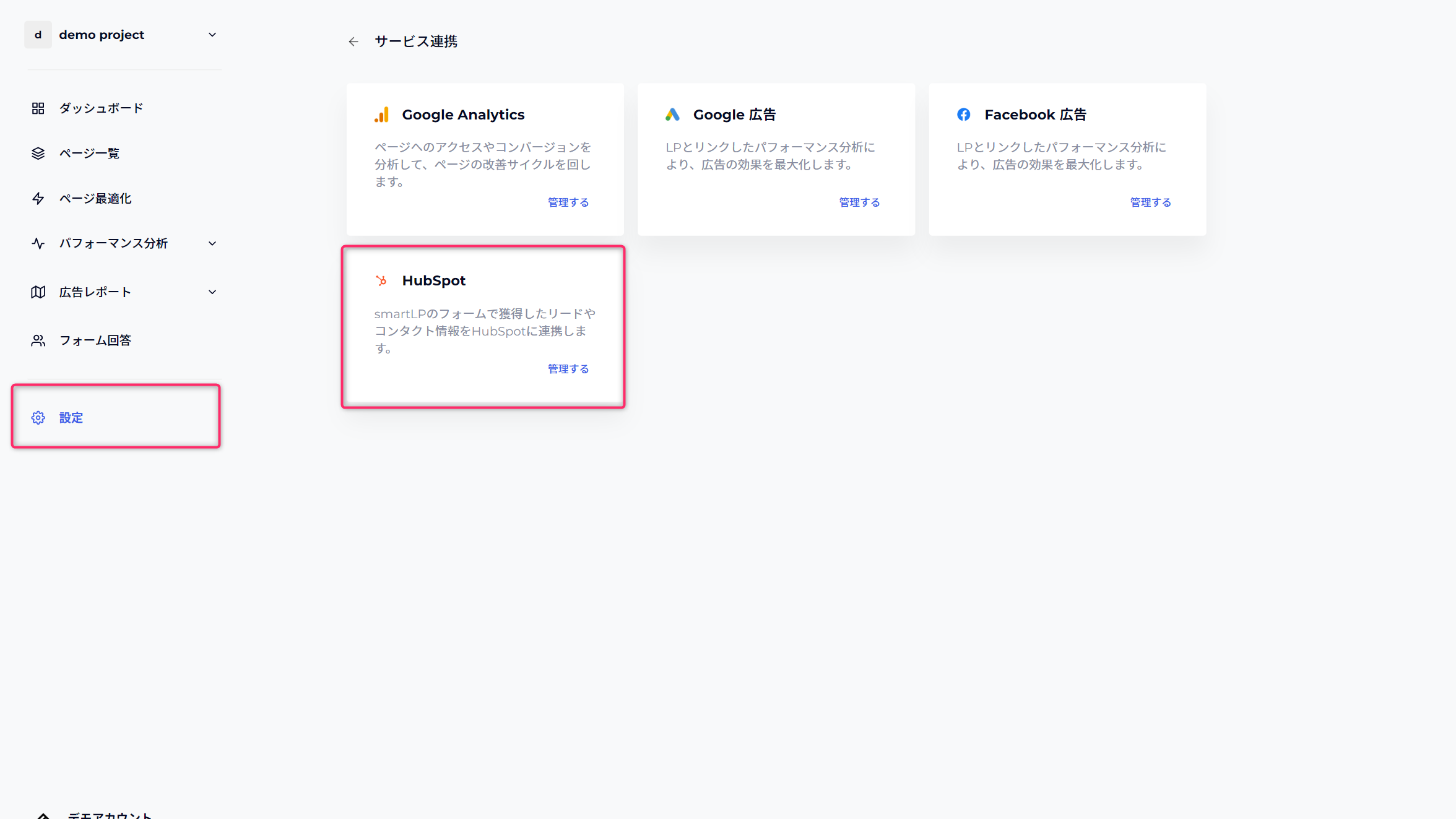Click 管理する on the Google Analytics card

(x=567, y=202)
